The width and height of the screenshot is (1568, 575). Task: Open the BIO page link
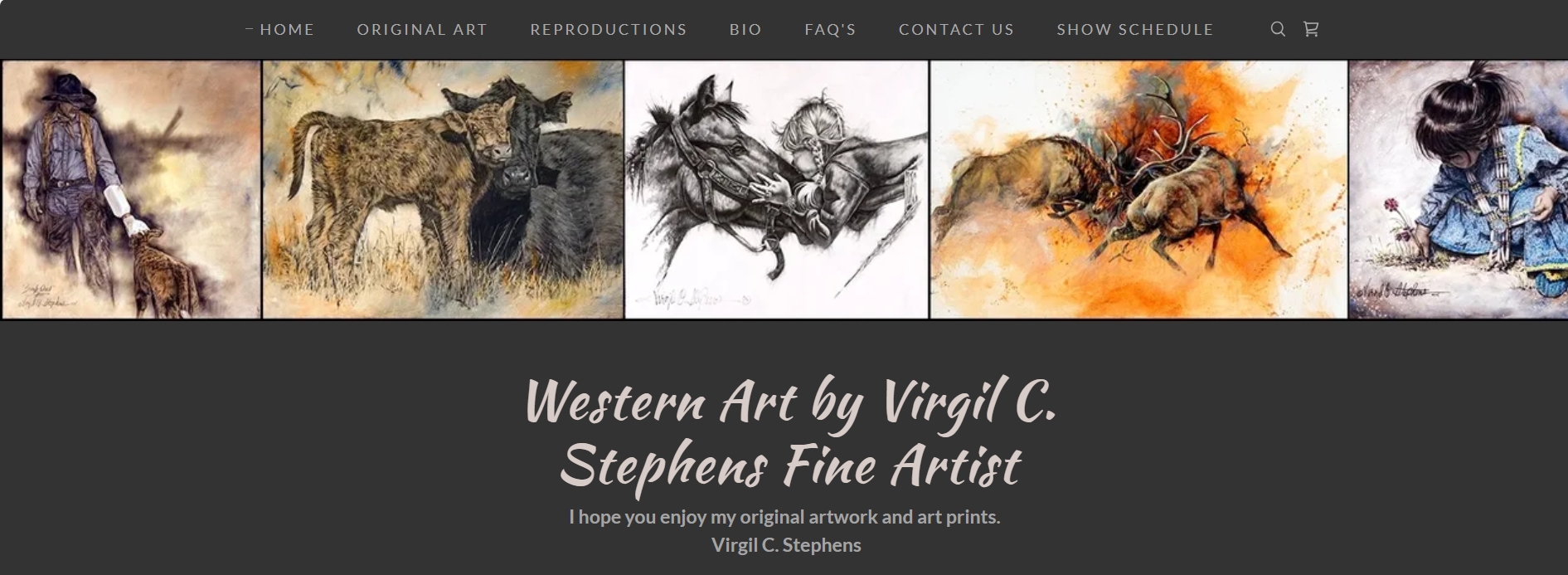point(745,29)
